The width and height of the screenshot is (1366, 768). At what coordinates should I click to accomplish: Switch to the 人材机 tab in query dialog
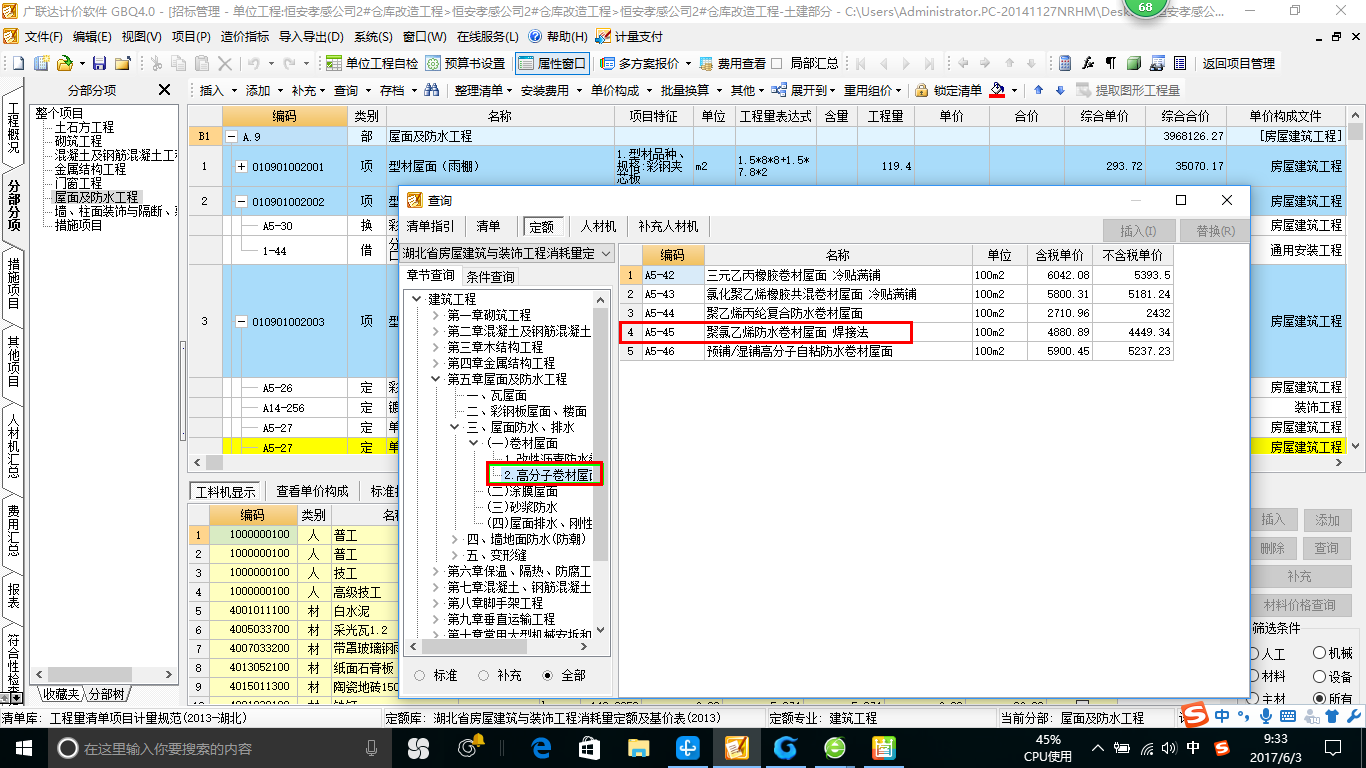[598, 227]
